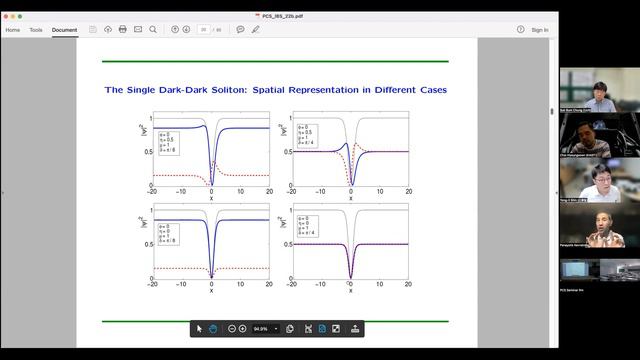Click the vertical scrollbar handle of document
The height and width of the screenshot is (360, 640).
point(552,111)
